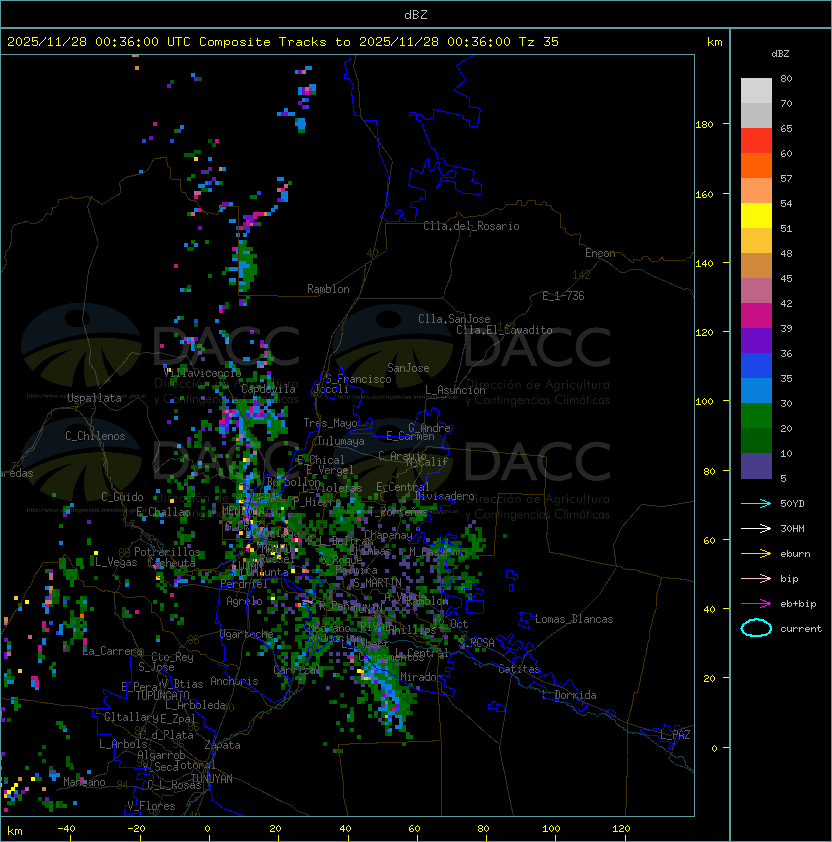The width and height of the screenshot is (832, 842).
Task: Click the 'Tres_Mayo' map label
Action: click(x=330, y=423)
